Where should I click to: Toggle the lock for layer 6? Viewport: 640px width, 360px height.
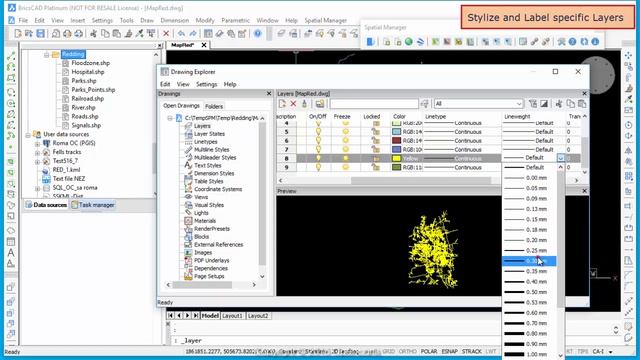tap(376, 141)
